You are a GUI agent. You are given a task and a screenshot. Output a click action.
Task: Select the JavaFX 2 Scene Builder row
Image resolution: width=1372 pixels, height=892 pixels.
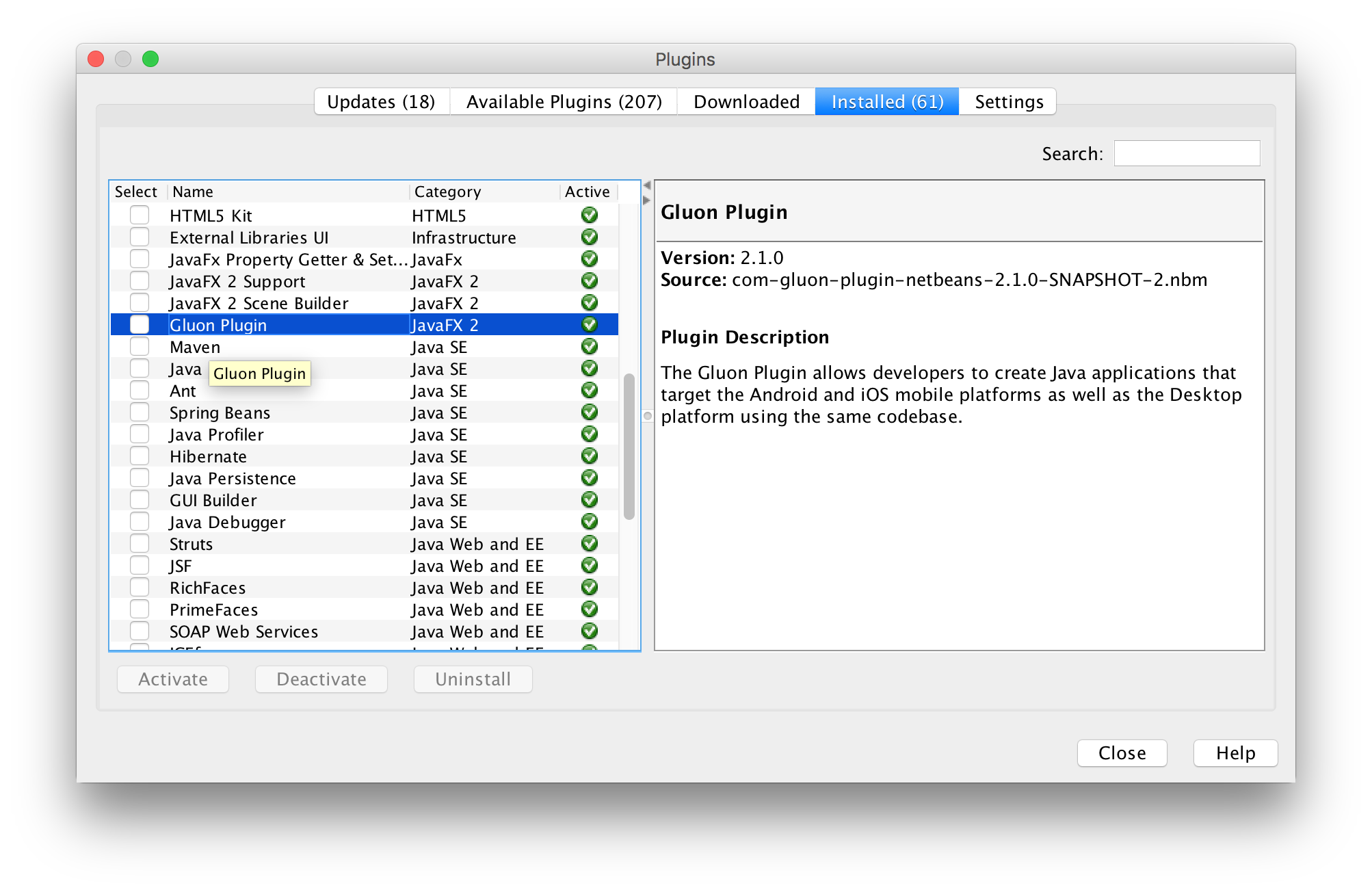click(365, 303)
